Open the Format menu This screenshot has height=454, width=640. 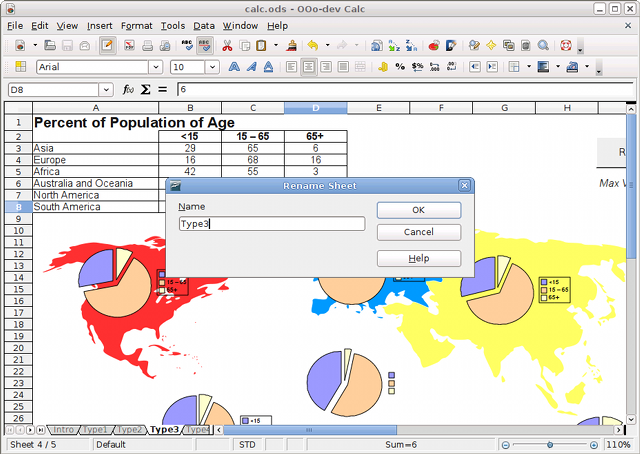click(x=136, y=25)
